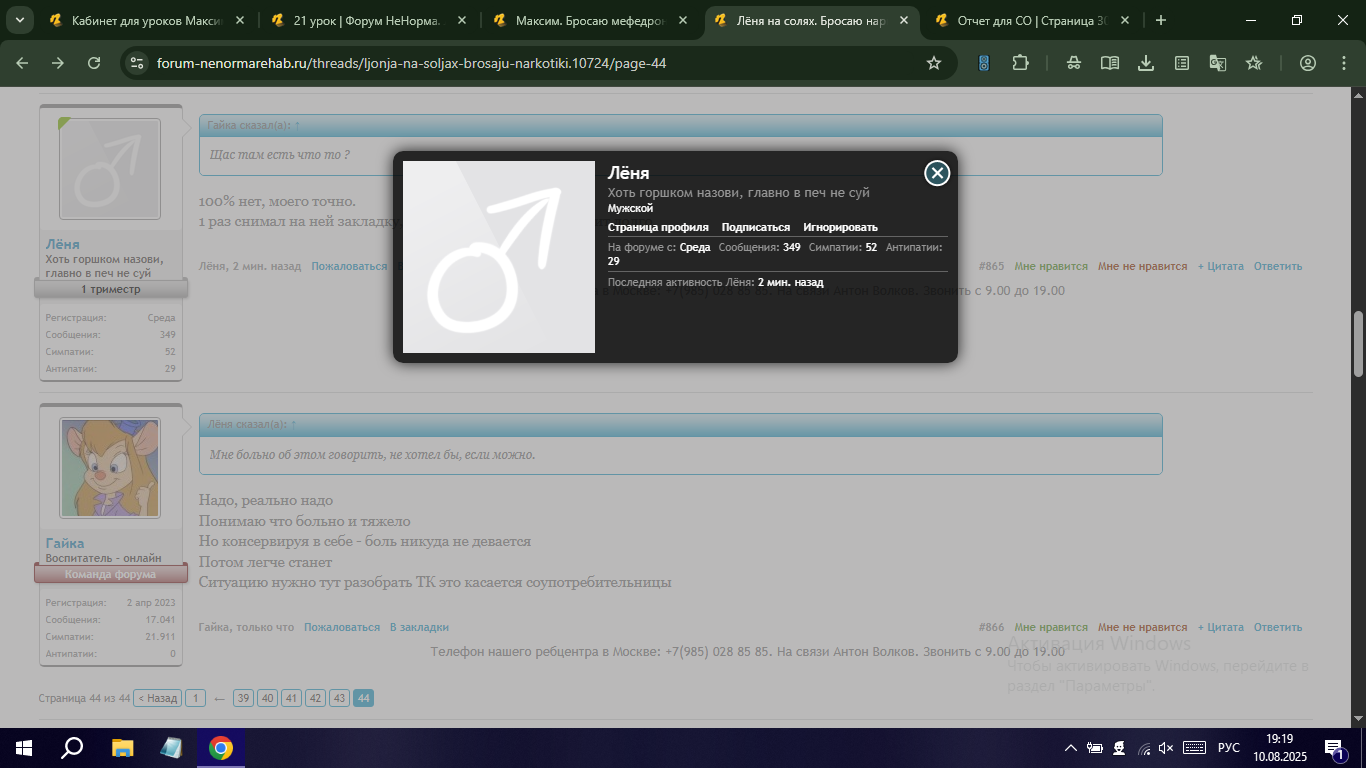The height and width of the screenshot is (768, 1366).
Task: Open the Chrome three-dot menu
Action: [1343, 63]
